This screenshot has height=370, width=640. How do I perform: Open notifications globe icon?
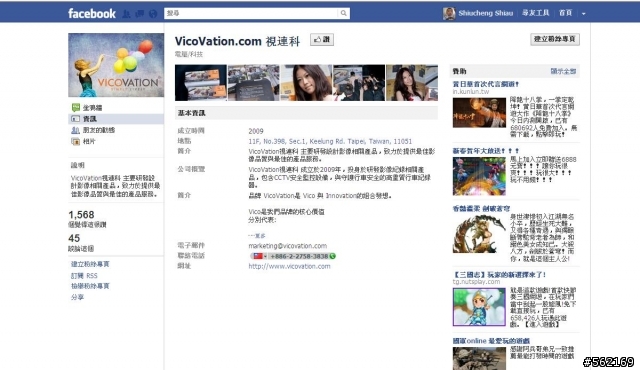pos(153,14)
